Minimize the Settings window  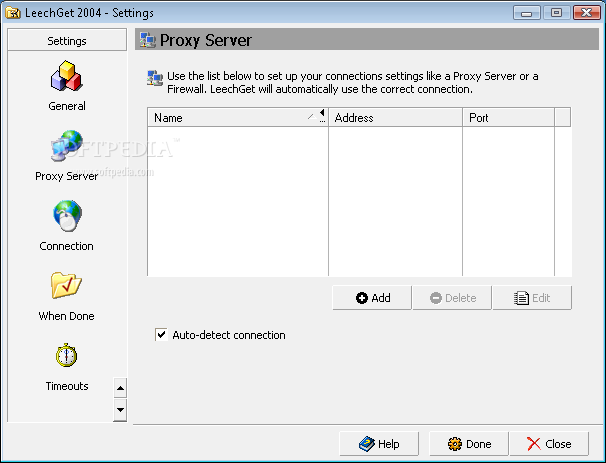tap(526, 13)
